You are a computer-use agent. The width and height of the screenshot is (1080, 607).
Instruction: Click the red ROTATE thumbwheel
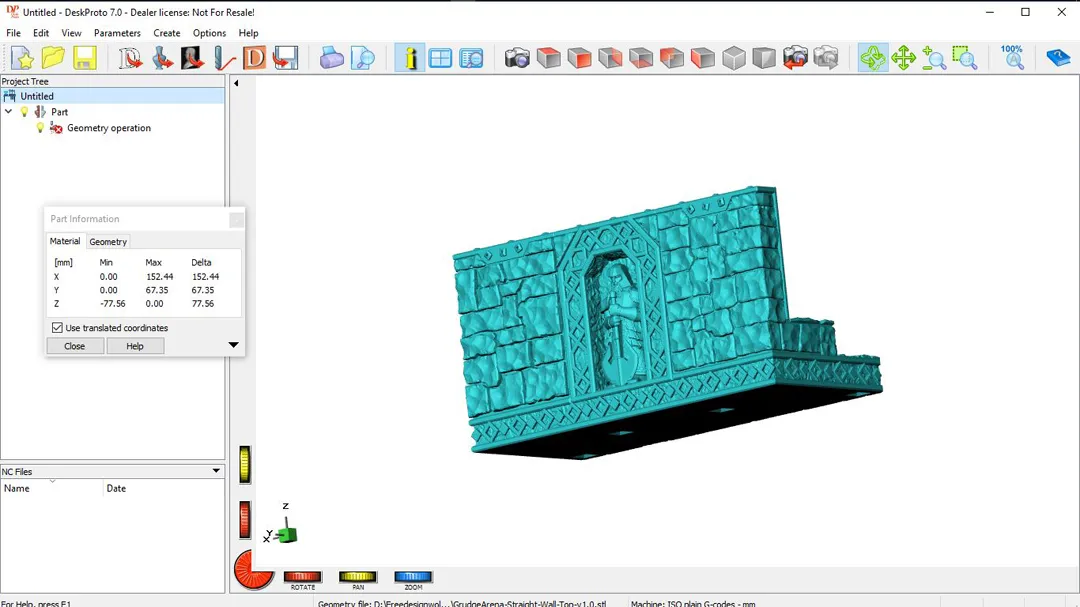(x=302, y=577)
